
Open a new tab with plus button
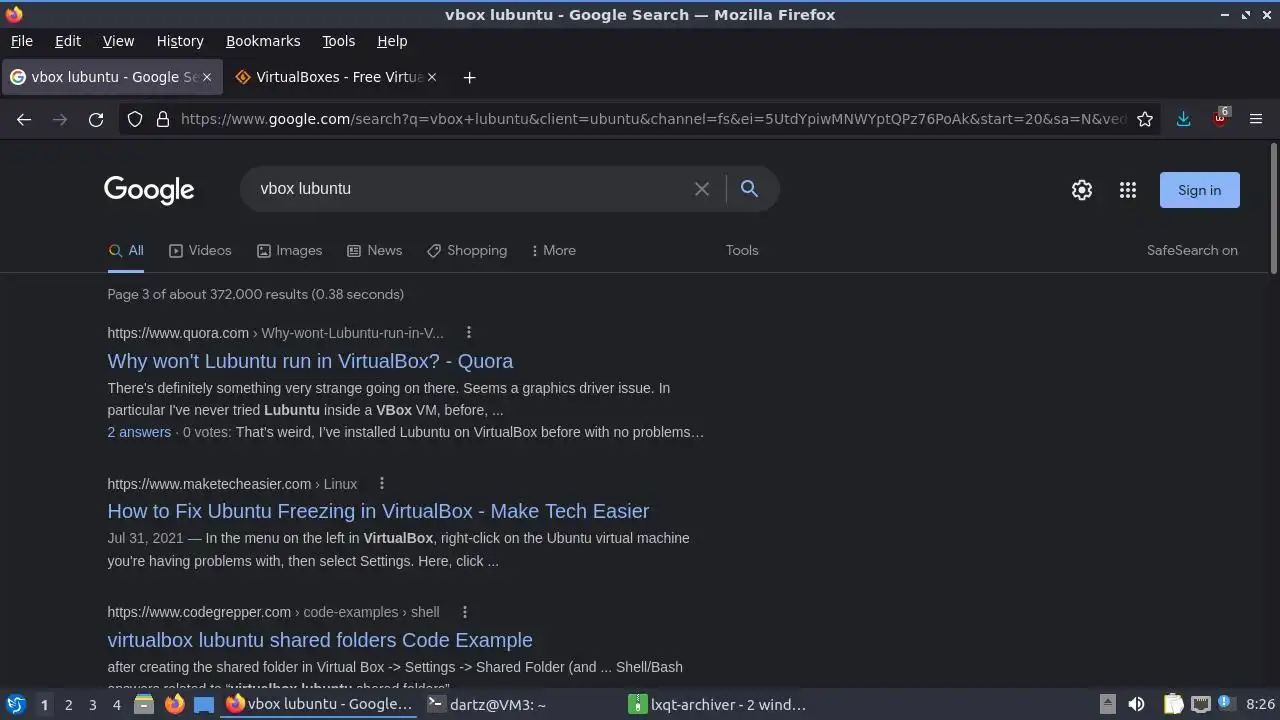coord(469,77)
